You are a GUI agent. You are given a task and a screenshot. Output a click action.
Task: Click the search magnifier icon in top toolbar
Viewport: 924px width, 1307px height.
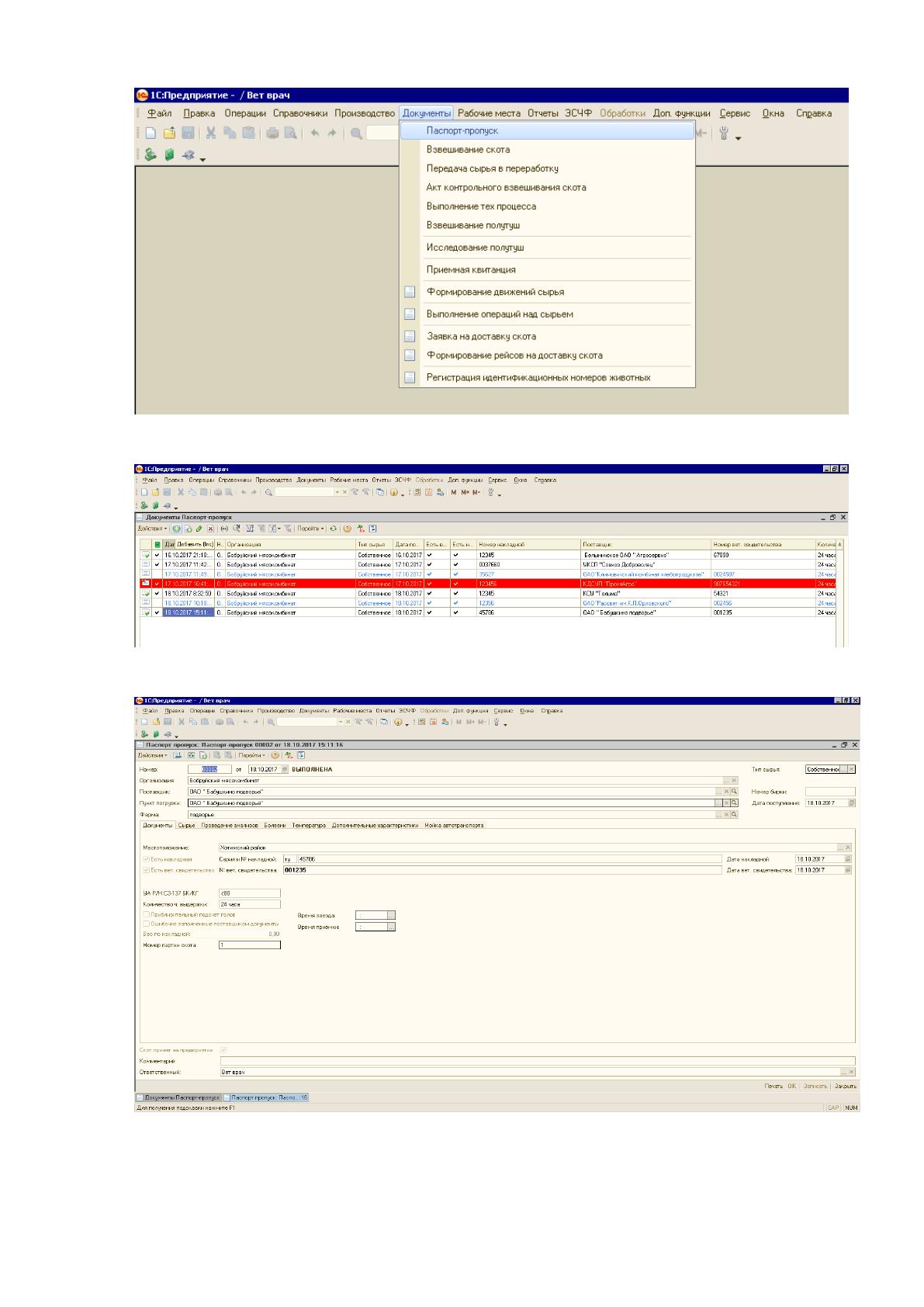pyautogui.click(x=356, y=133)
